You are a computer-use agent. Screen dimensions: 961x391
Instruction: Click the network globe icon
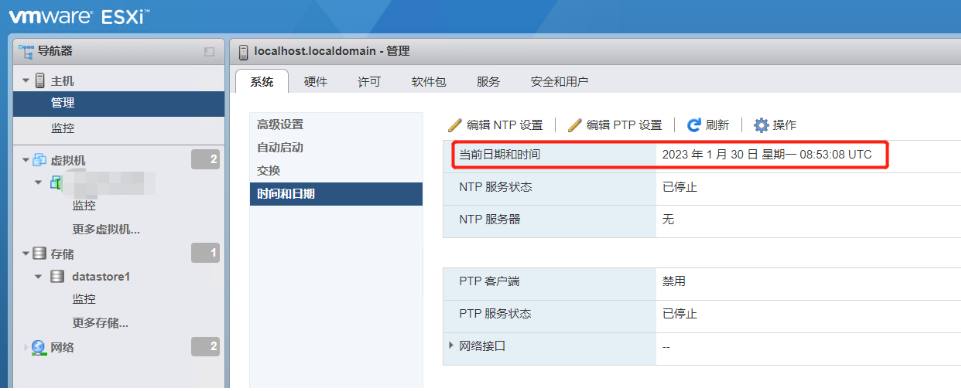pos(39,347)
